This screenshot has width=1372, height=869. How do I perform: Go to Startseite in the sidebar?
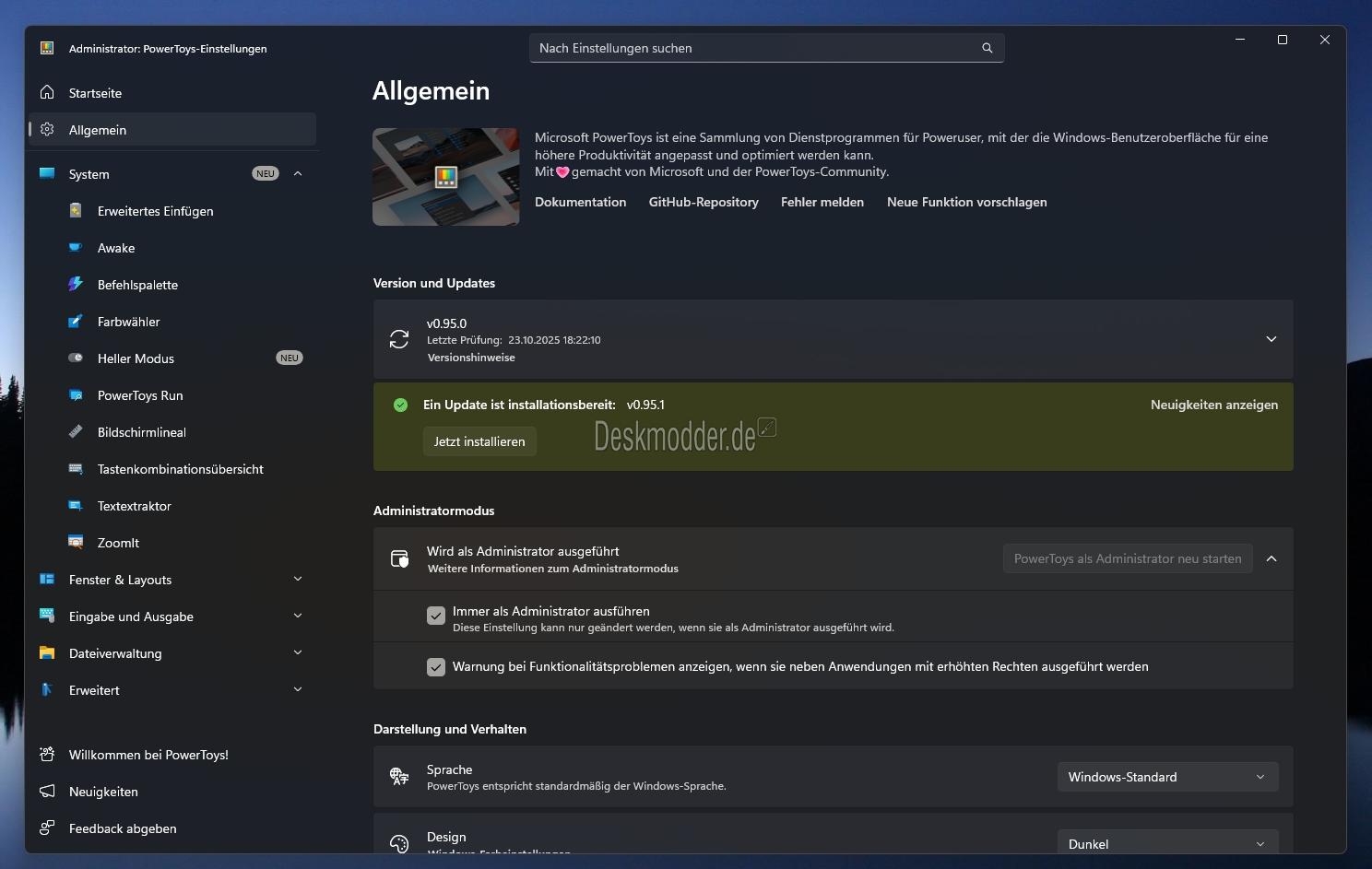point(95,93)
